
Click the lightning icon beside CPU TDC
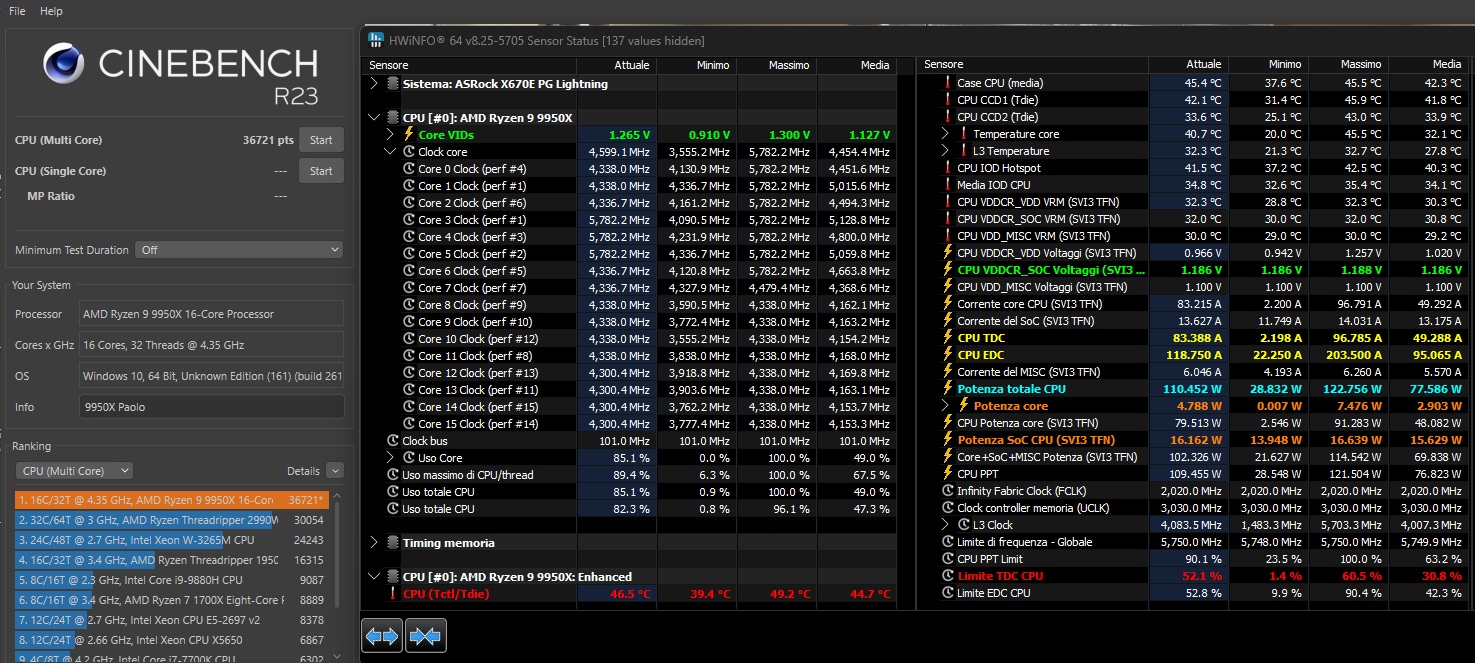[x=948, y=338]
